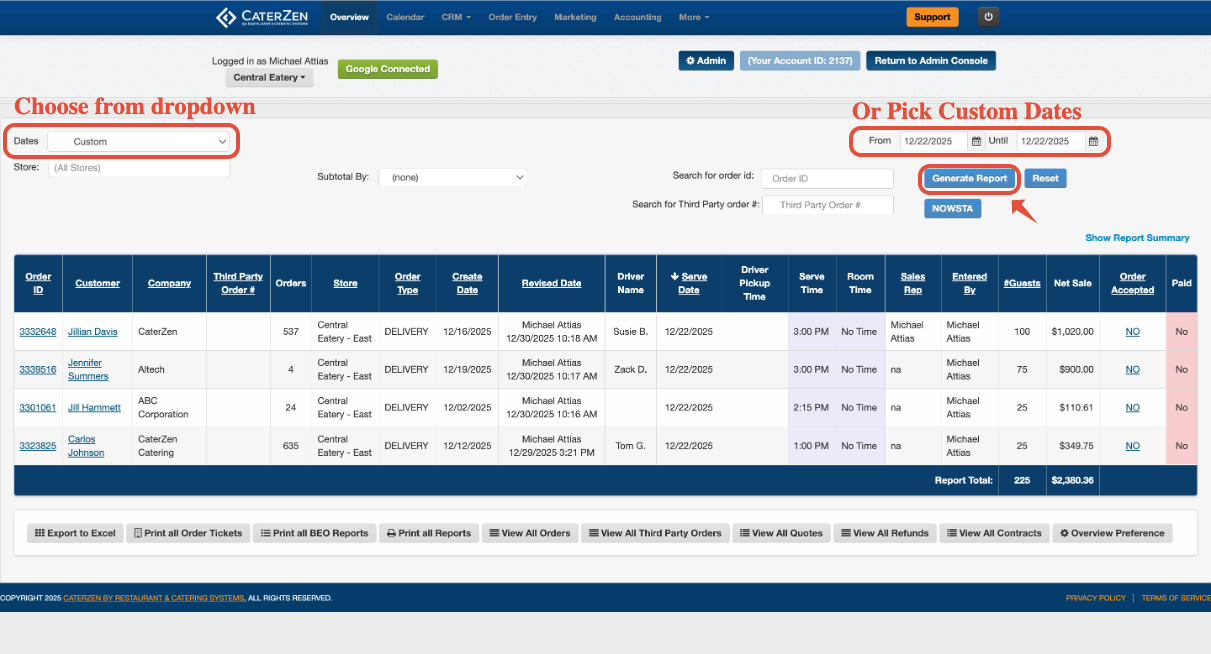
Task: Open Overview Preference settings
Action: point(1112,533)
